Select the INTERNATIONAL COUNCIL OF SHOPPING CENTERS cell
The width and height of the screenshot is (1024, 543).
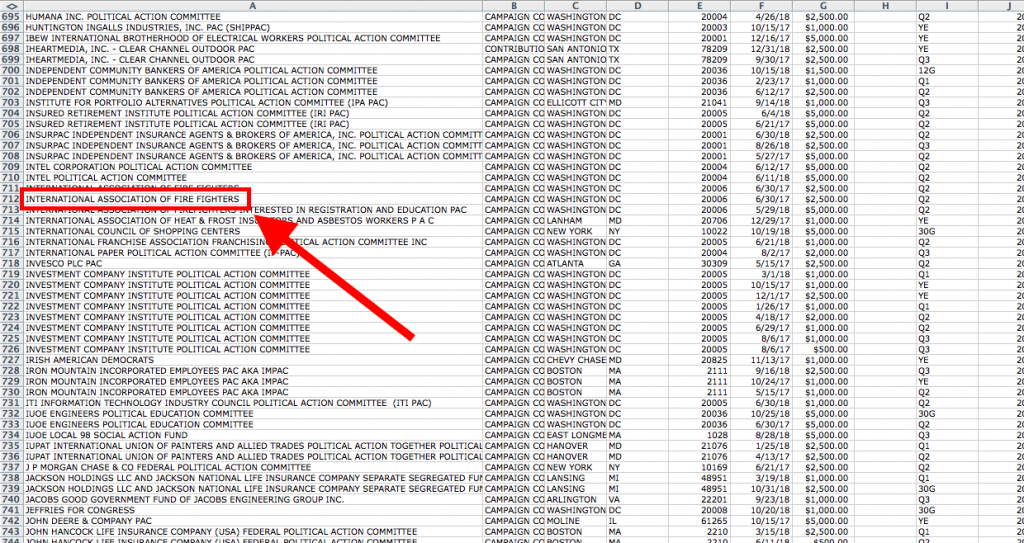[253, 231]
